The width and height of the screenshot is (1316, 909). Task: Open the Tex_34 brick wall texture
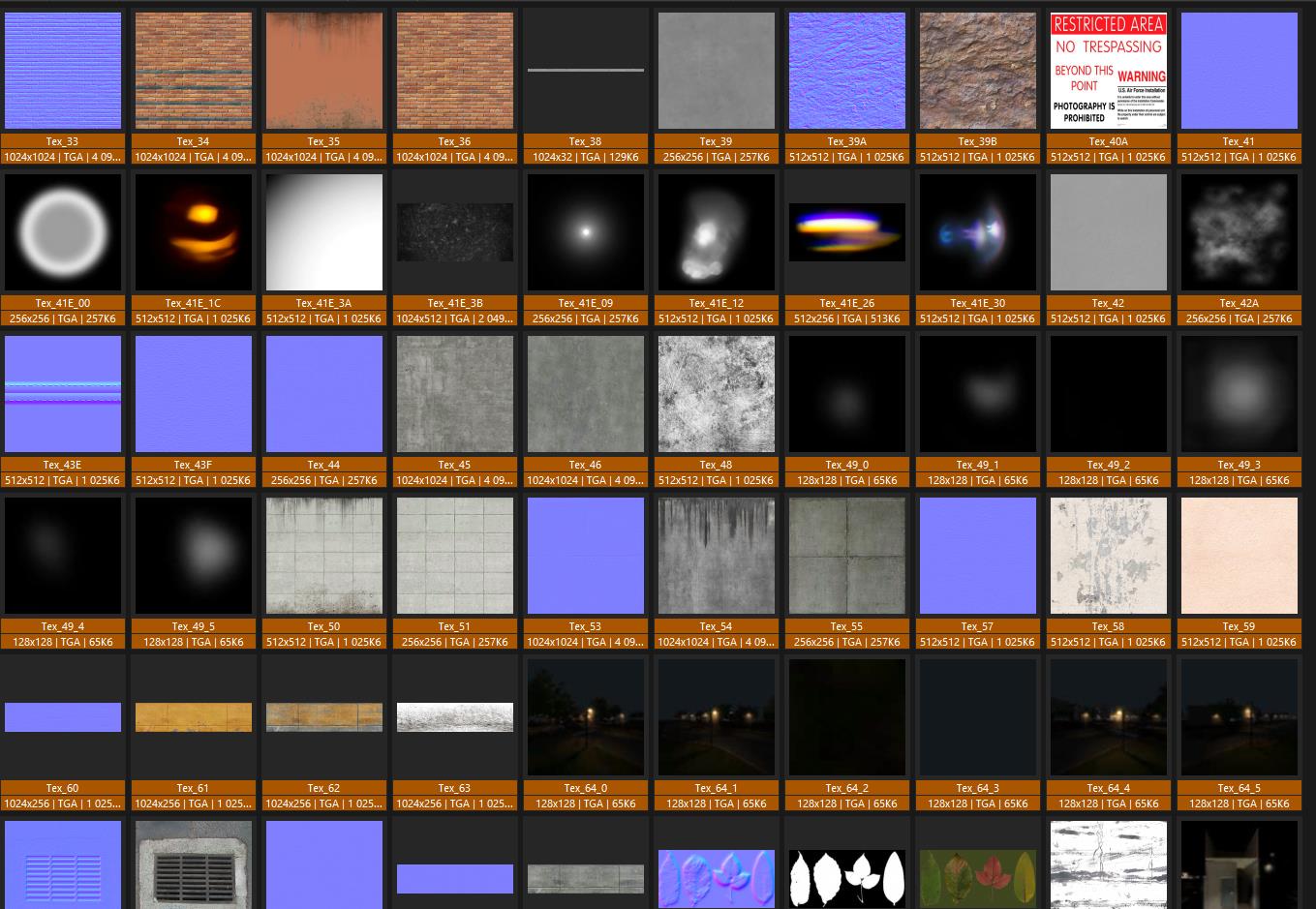(194, 71)
